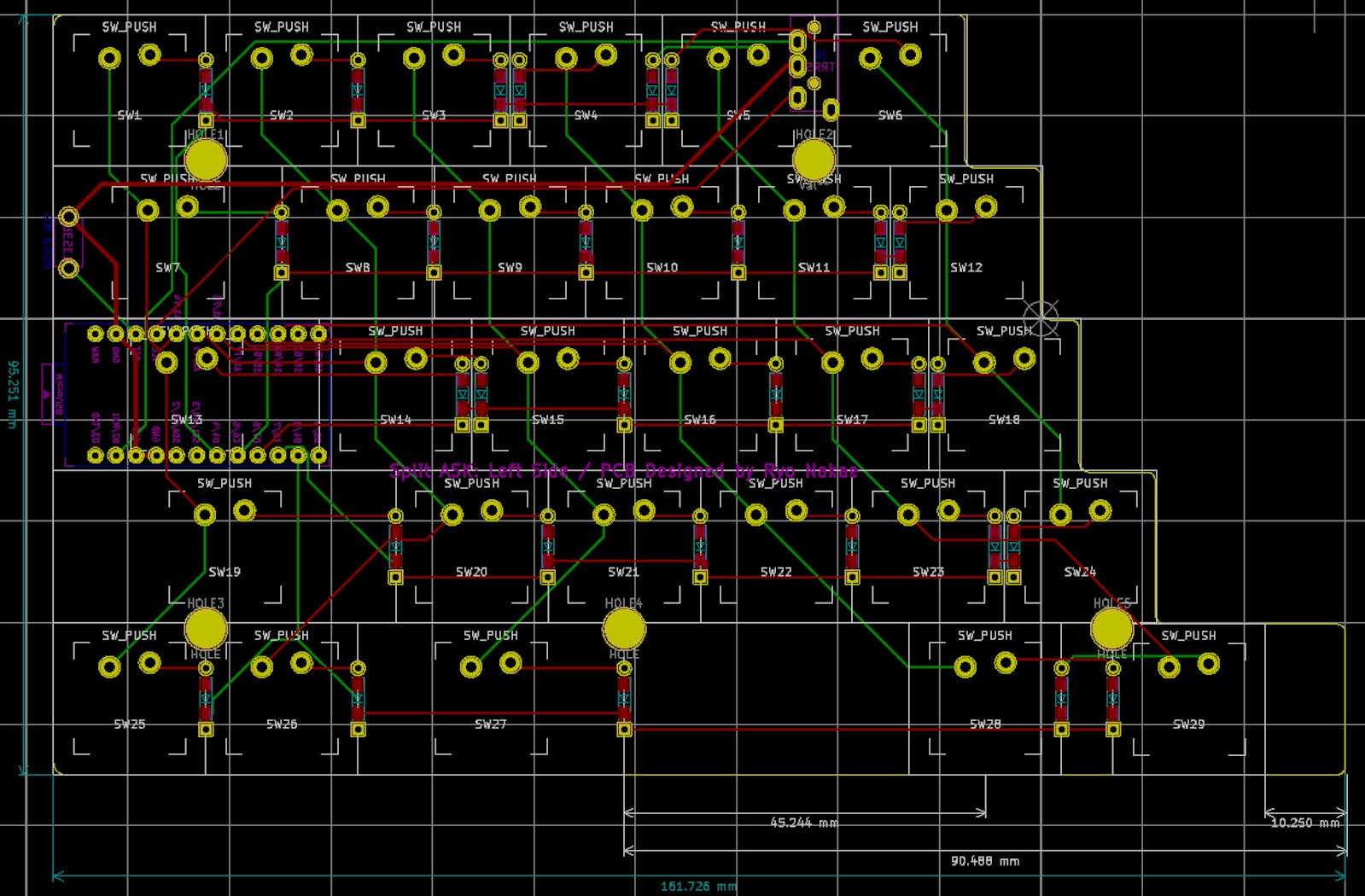Click the 90.488 mm dimension label

tap(984, 861)
